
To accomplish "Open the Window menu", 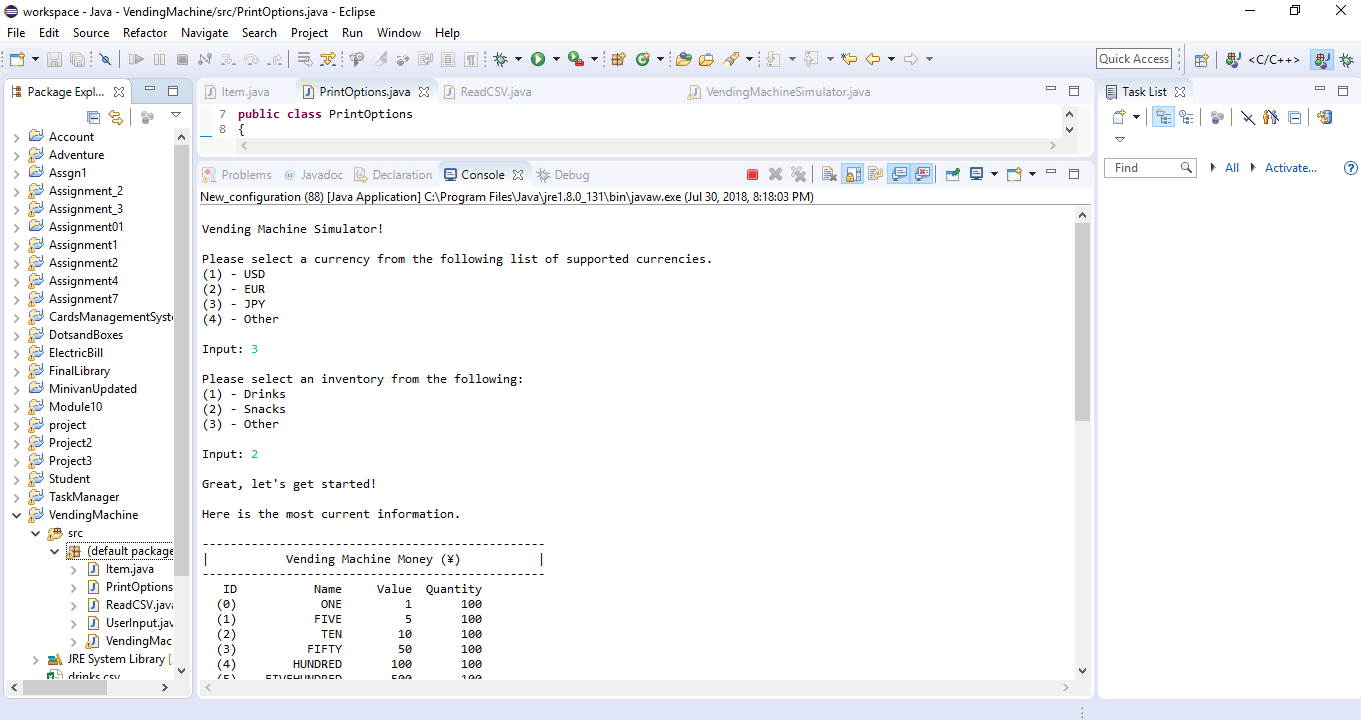I will click(399, 33).
